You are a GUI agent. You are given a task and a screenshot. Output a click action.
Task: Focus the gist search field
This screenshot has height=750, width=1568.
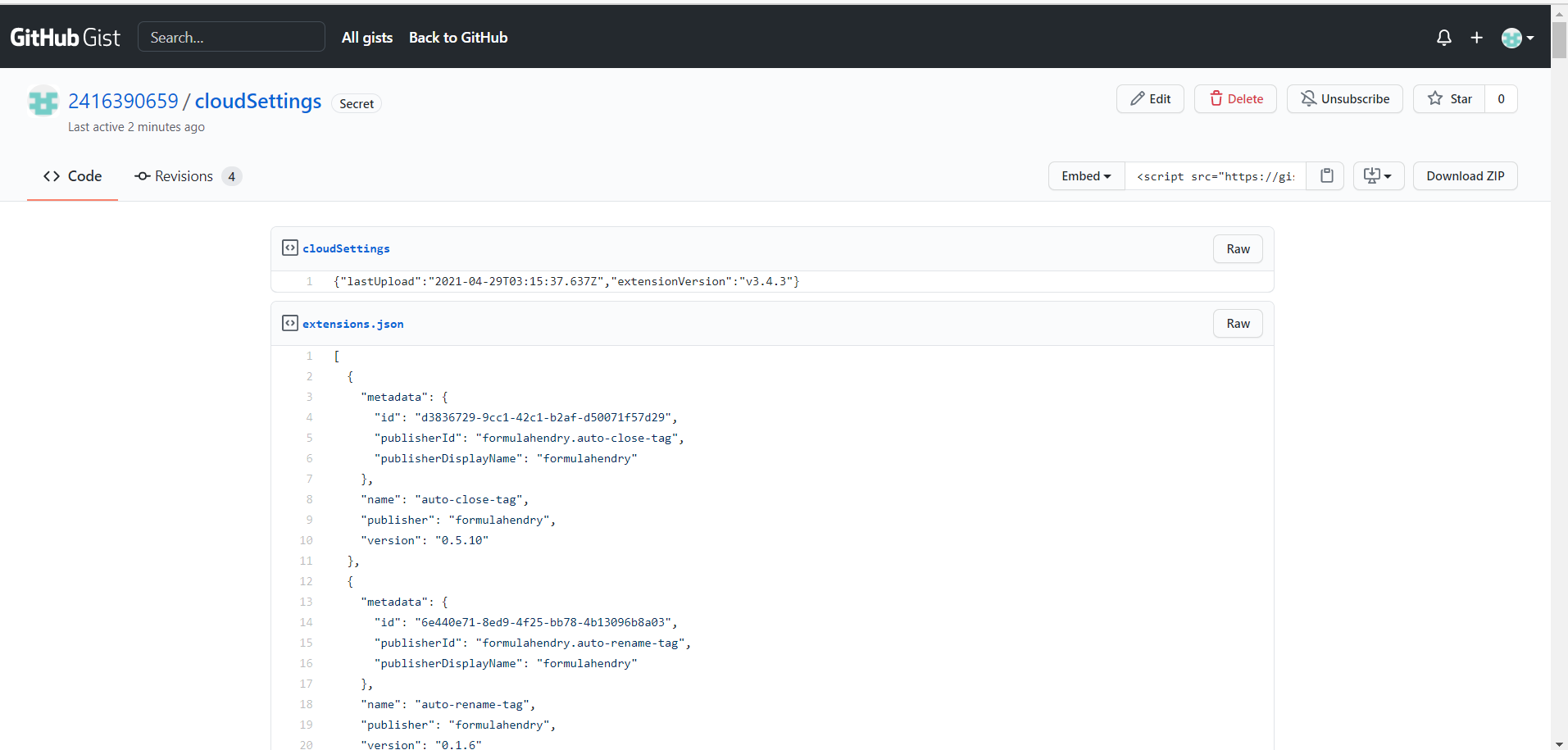coord(231,37)
